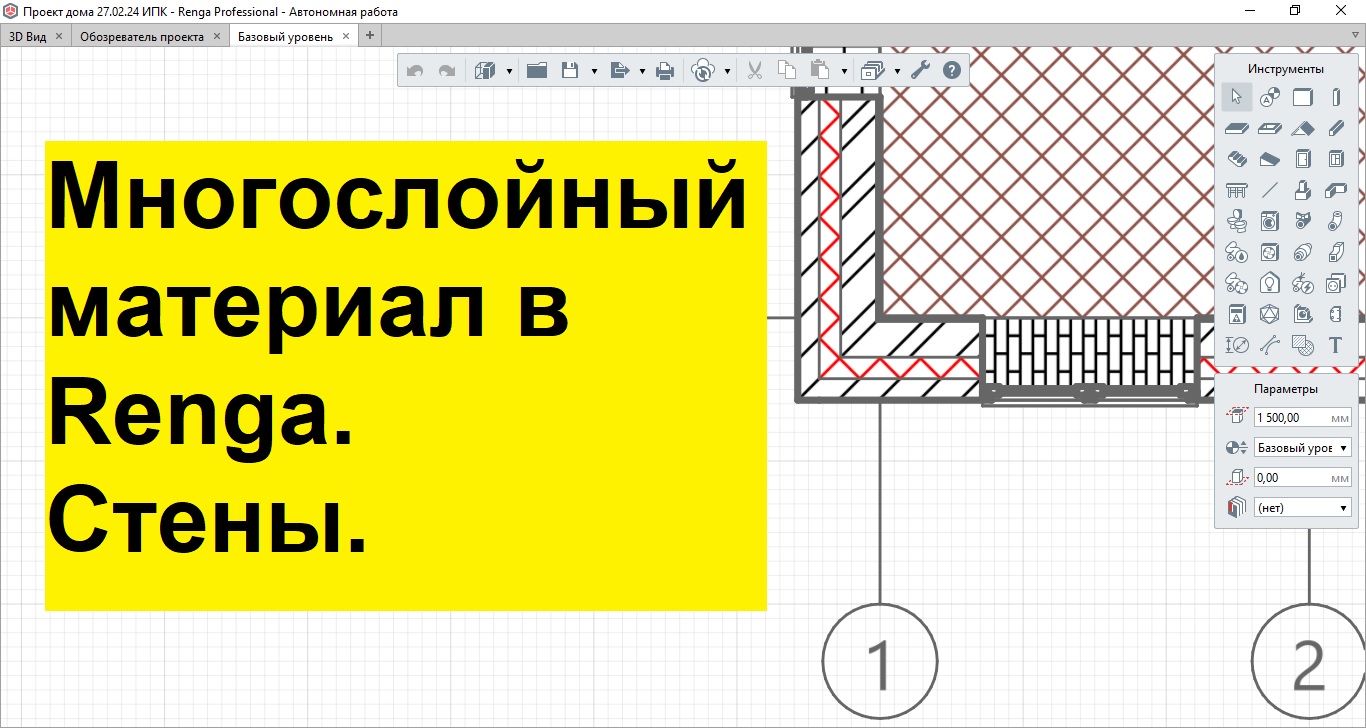Open Settings with the wrench icon
Viewport: 1366px width, 728px height.
click(x=920, y=70)
